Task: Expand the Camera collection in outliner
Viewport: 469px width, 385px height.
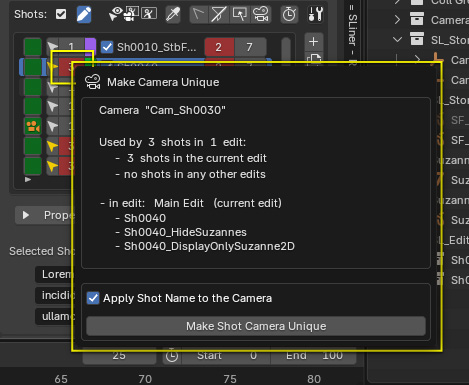Action: click(397, 20)
